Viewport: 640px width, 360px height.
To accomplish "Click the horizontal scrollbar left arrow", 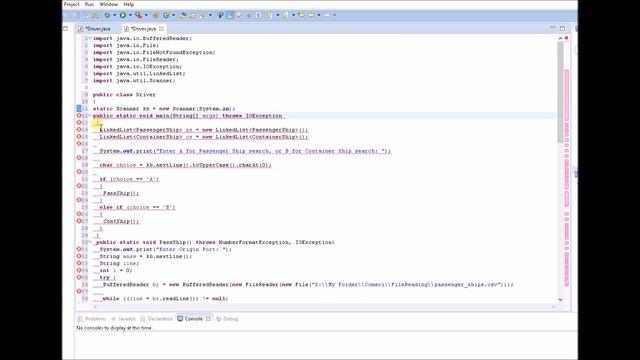I will [x=95, y=307].
